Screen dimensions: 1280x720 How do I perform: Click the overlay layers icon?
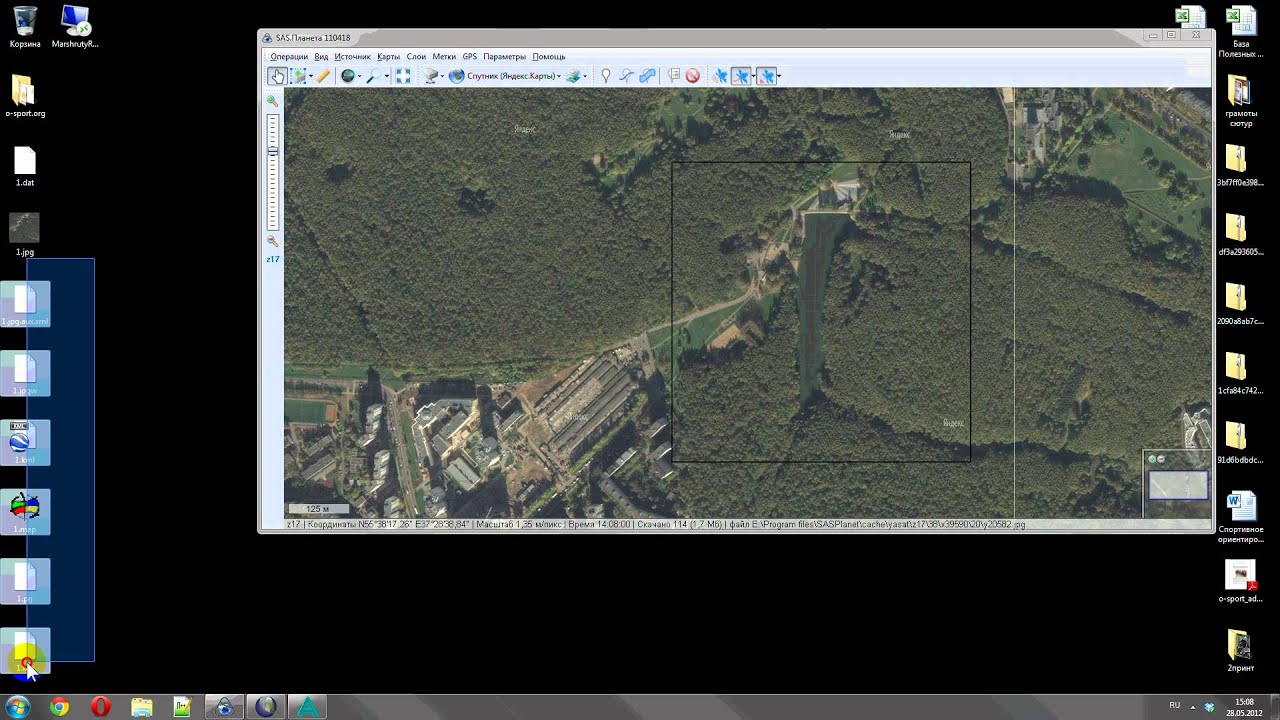point(573,76)
